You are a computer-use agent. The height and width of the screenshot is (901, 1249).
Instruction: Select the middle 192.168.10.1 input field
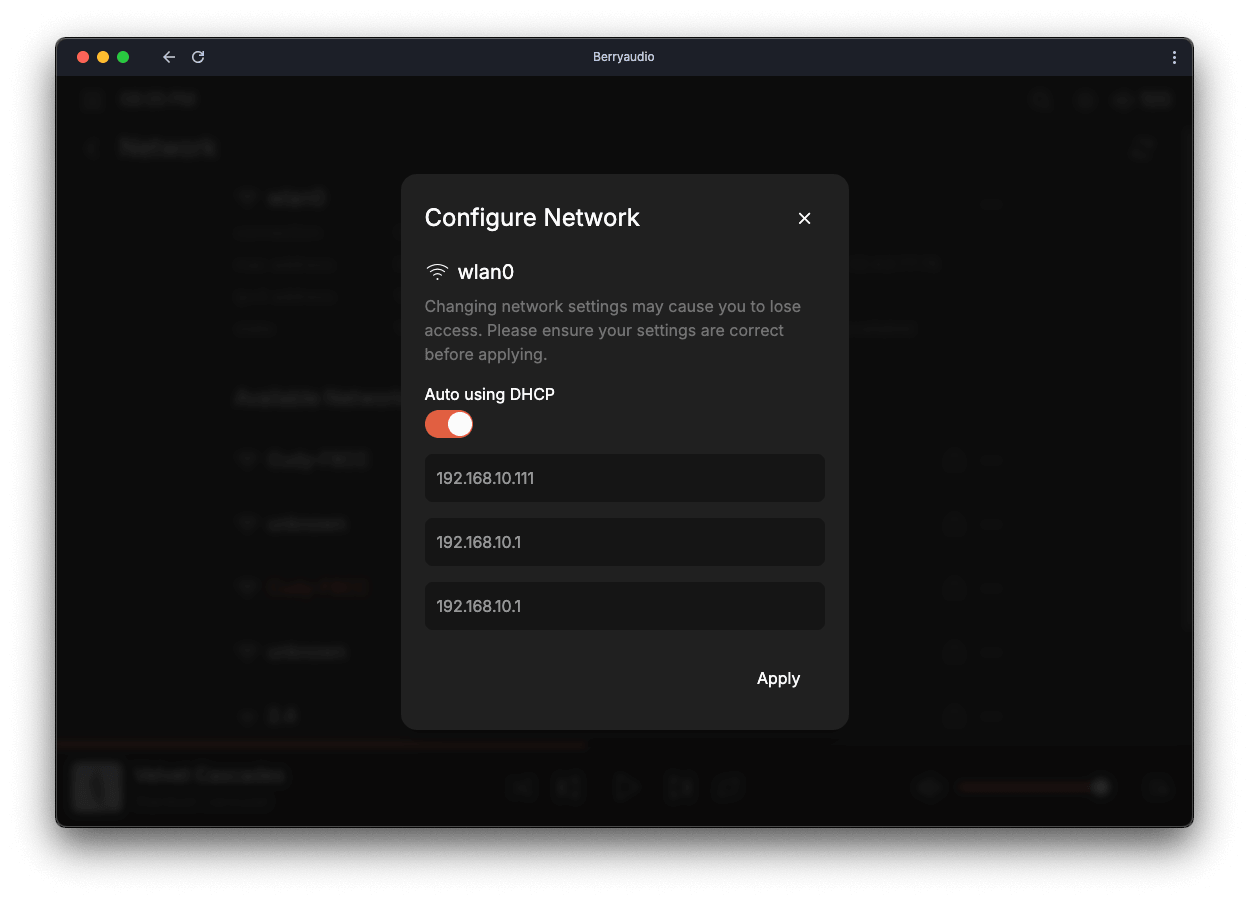[x=624, y=542]
